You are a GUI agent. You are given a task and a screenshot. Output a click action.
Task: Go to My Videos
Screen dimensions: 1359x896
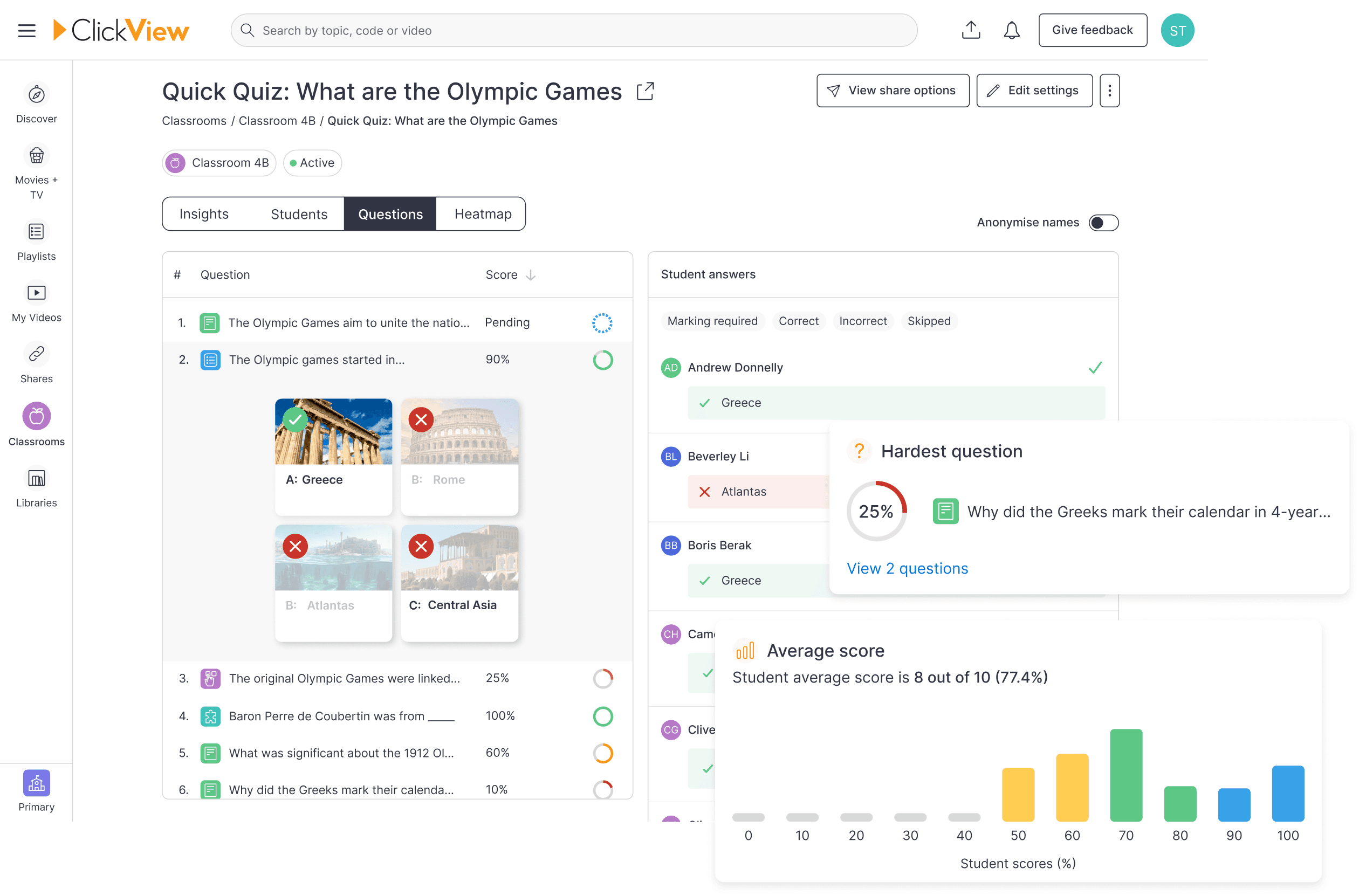[x=36, y=293]
